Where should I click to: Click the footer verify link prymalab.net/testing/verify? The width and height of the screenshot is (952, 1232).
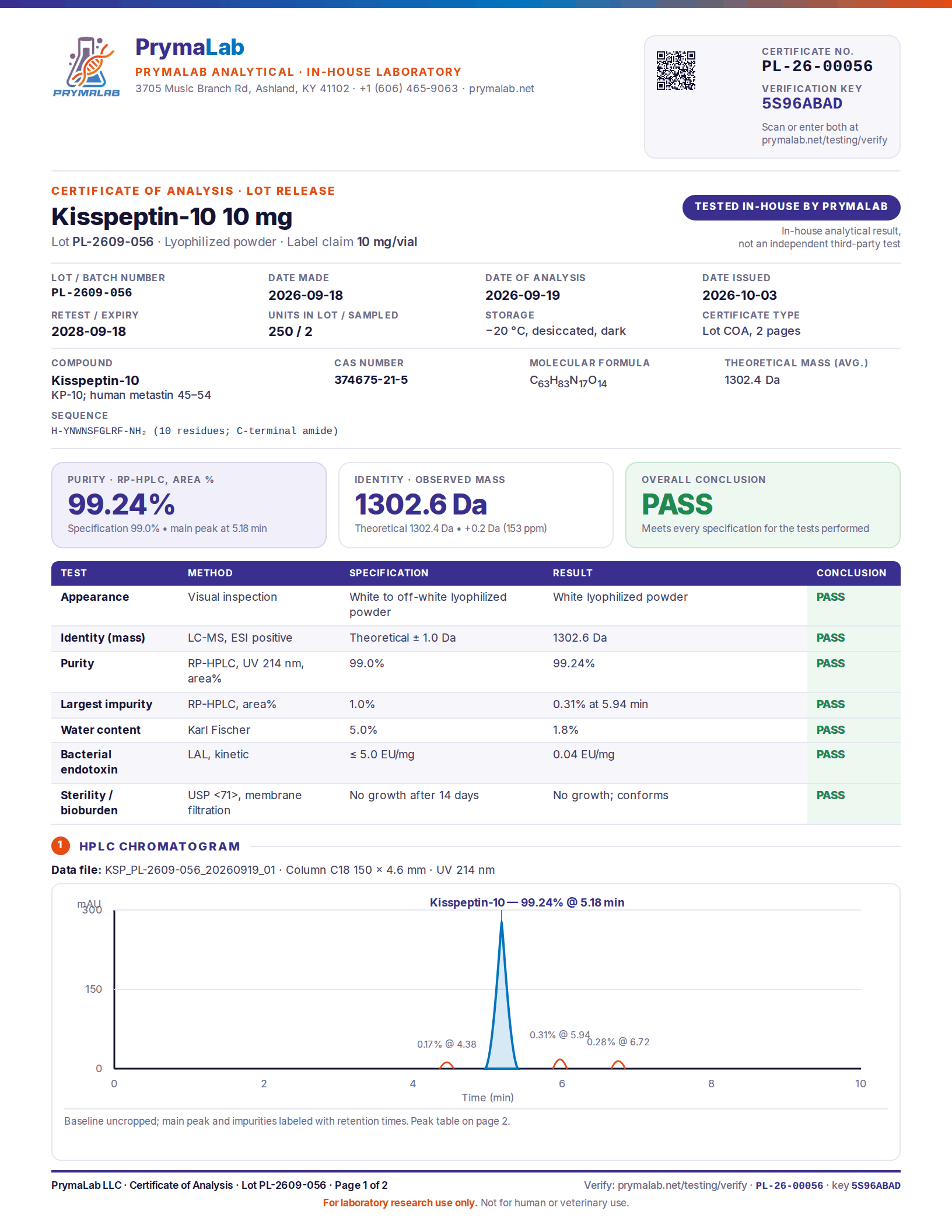682,1185
